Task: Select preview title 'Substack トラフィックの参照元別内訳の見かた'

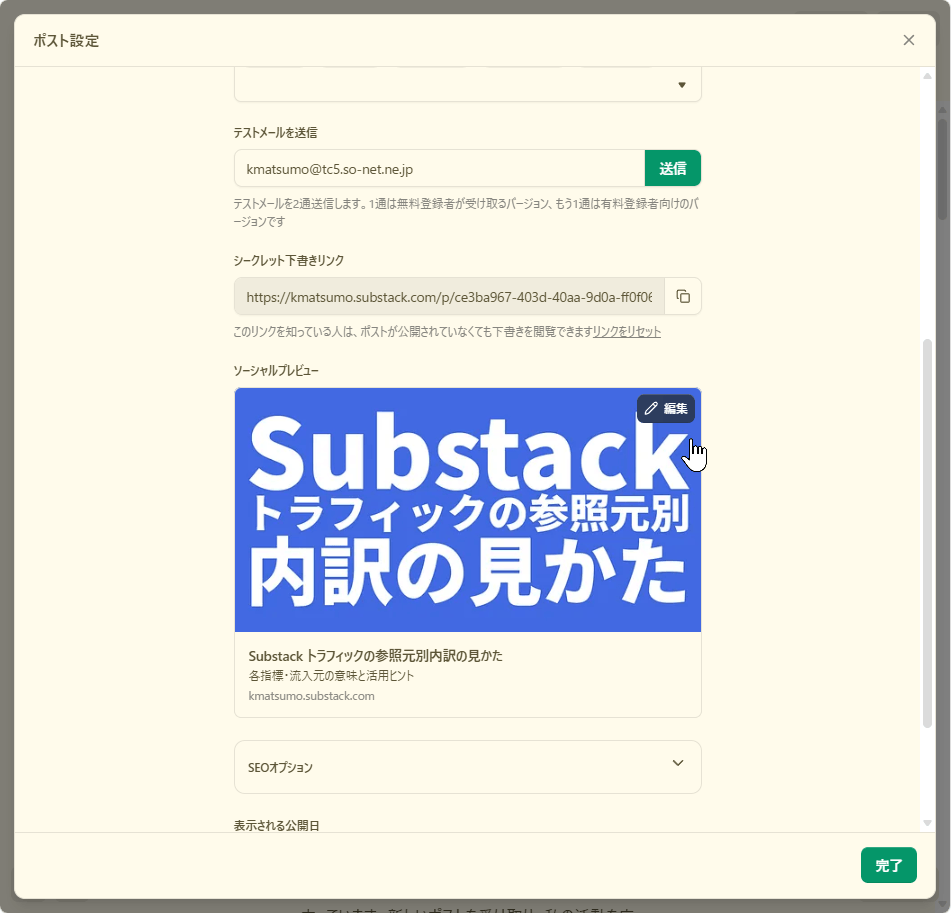Action: coord(375,656)
